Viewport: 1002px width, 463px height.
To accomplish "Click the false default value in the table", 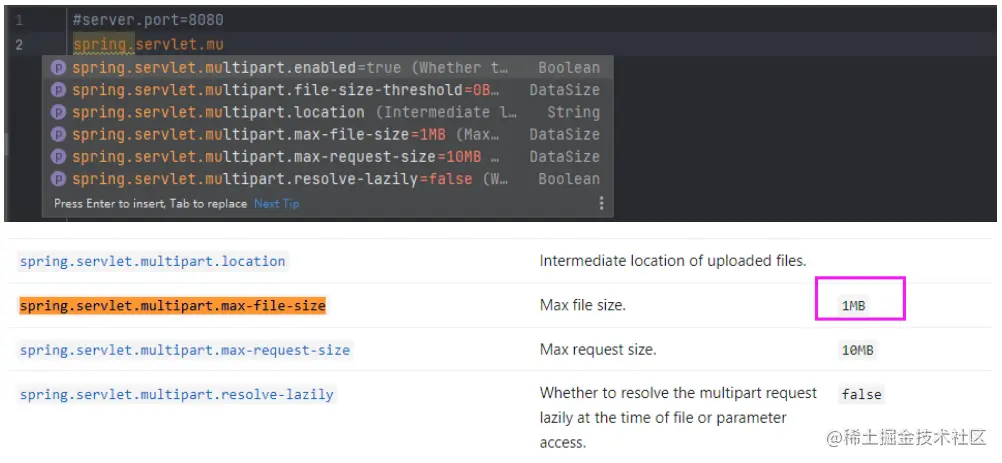I will tap(861, 394).
